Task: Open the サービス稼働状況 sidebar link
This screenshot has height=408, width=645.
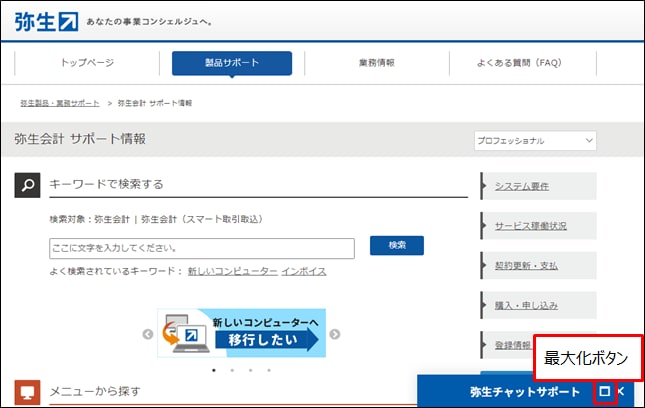Action: click(x=531, y=226)
